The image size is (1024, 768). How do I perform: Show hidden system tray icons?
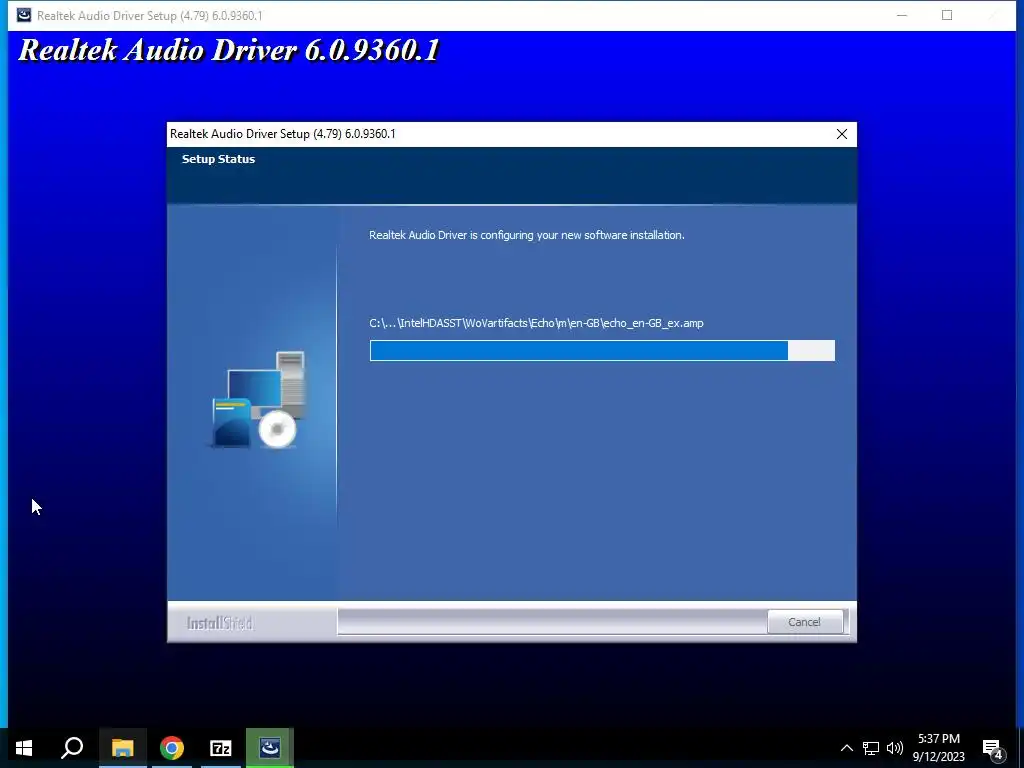[846, 748]
